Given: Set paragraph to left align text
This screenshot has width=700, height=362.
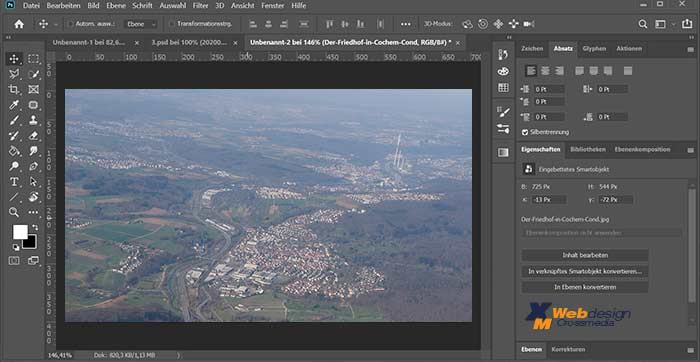Looking at the screenshot, I should [x=531, y=71].
